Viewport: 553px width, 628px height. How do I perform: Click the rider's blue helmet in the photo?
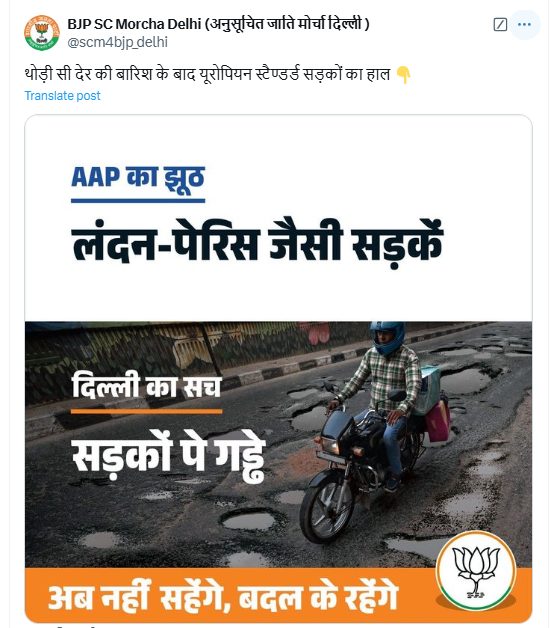click(x=387, y=337)
